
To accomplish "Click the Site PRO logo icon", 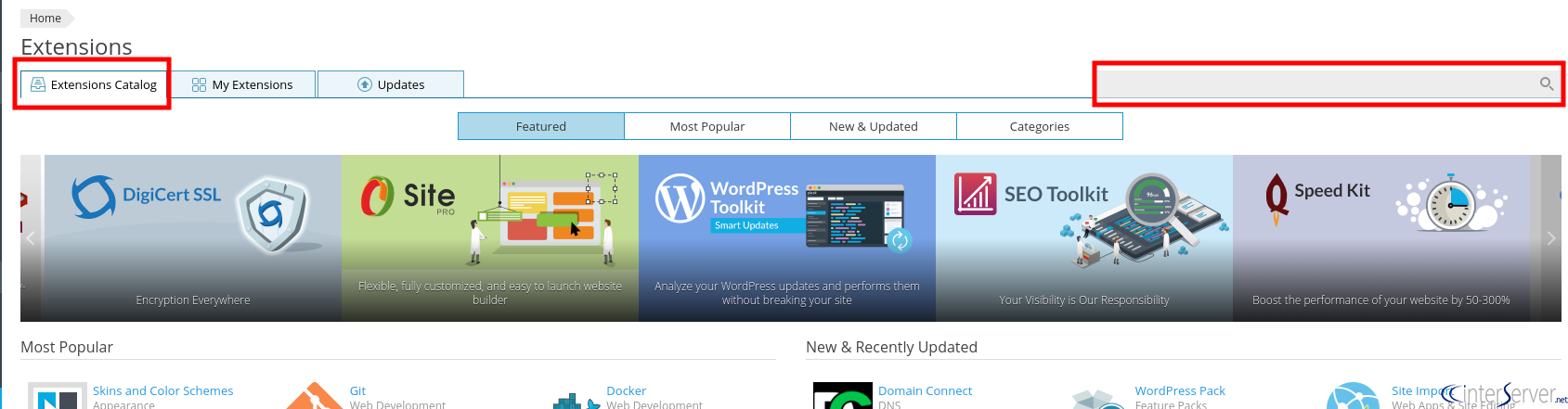I will (x=377, y=196).
